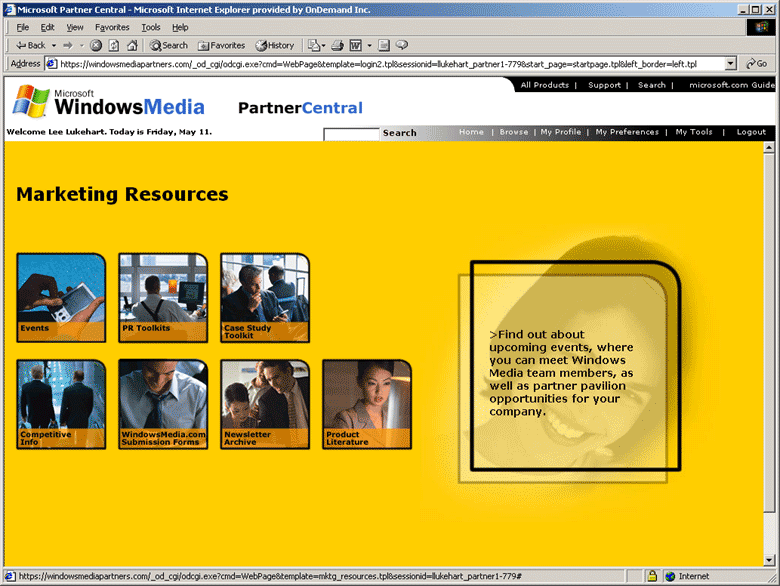Screen dimensions: 780x586
Task: Click the Internet zone globe icon
Action: coord(670,576)
